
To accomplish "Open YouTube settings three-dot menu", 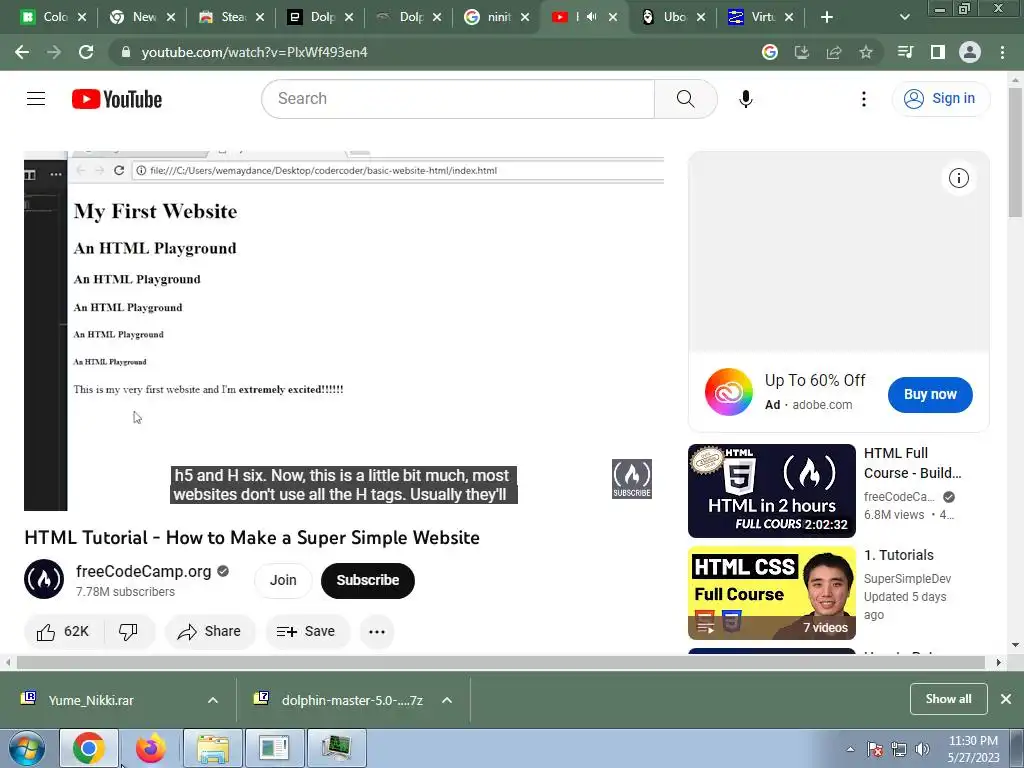I will click(863, 99).
